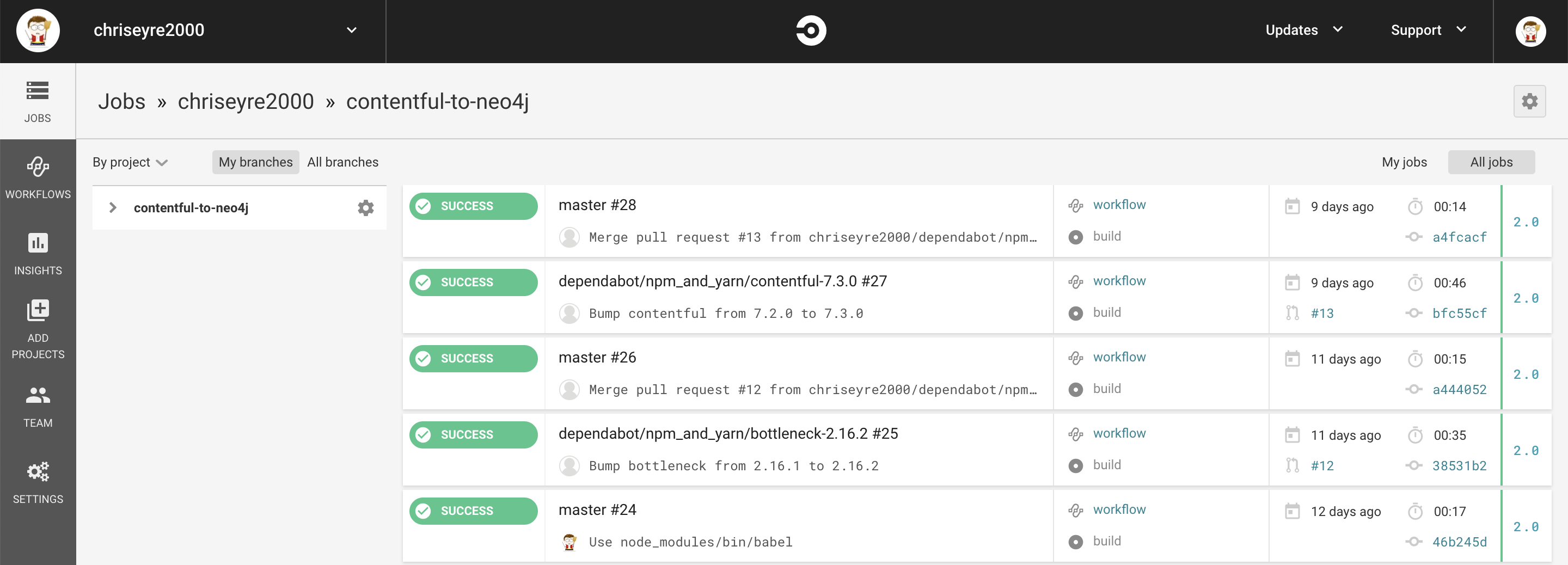Screen dimensions: 1568x565
Task: Click gear icon beside contentful-to-neo4j project
Action: coord(365,208)
